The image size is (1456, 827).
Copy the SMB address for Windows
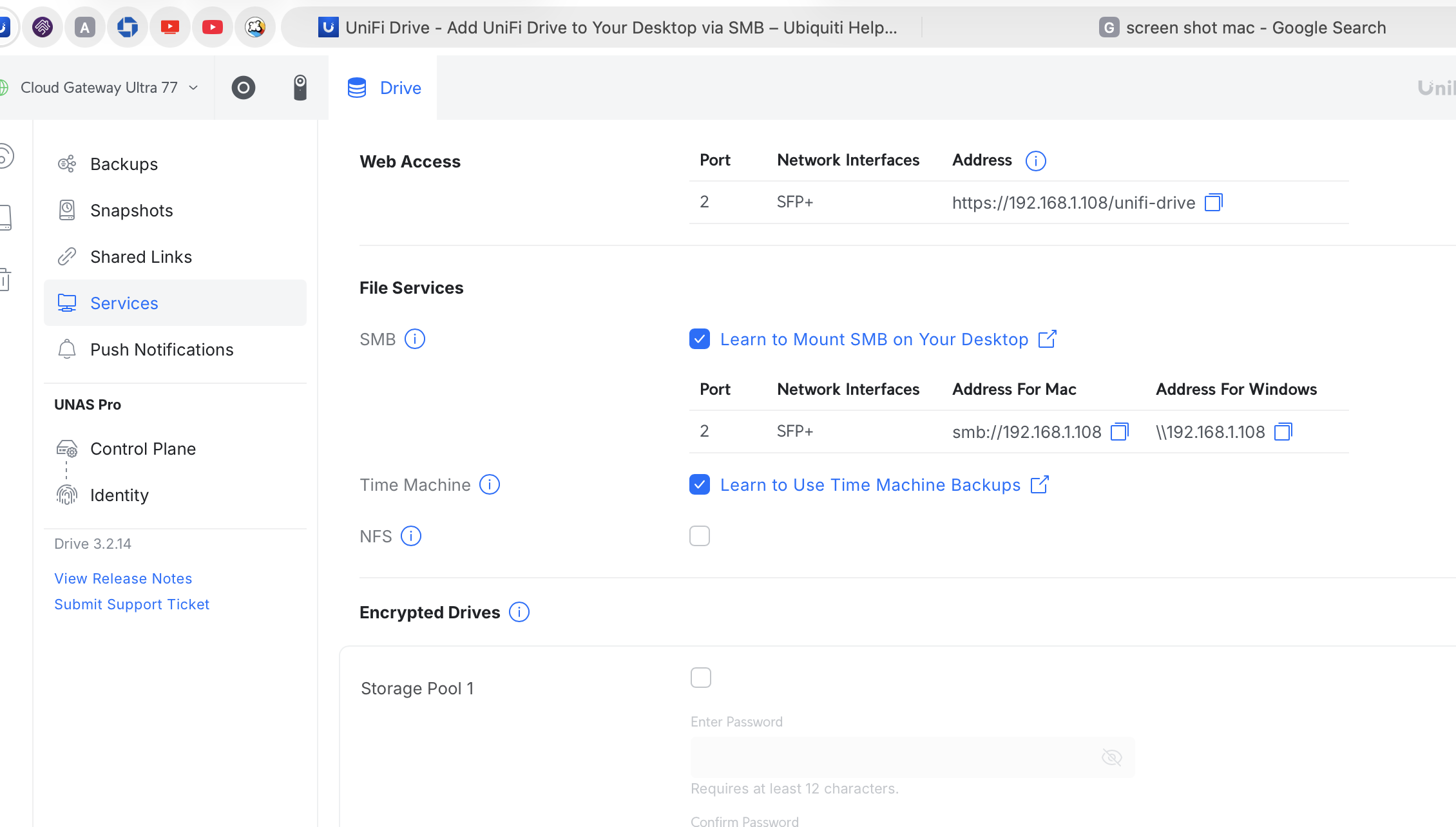tap(1283, 432)
